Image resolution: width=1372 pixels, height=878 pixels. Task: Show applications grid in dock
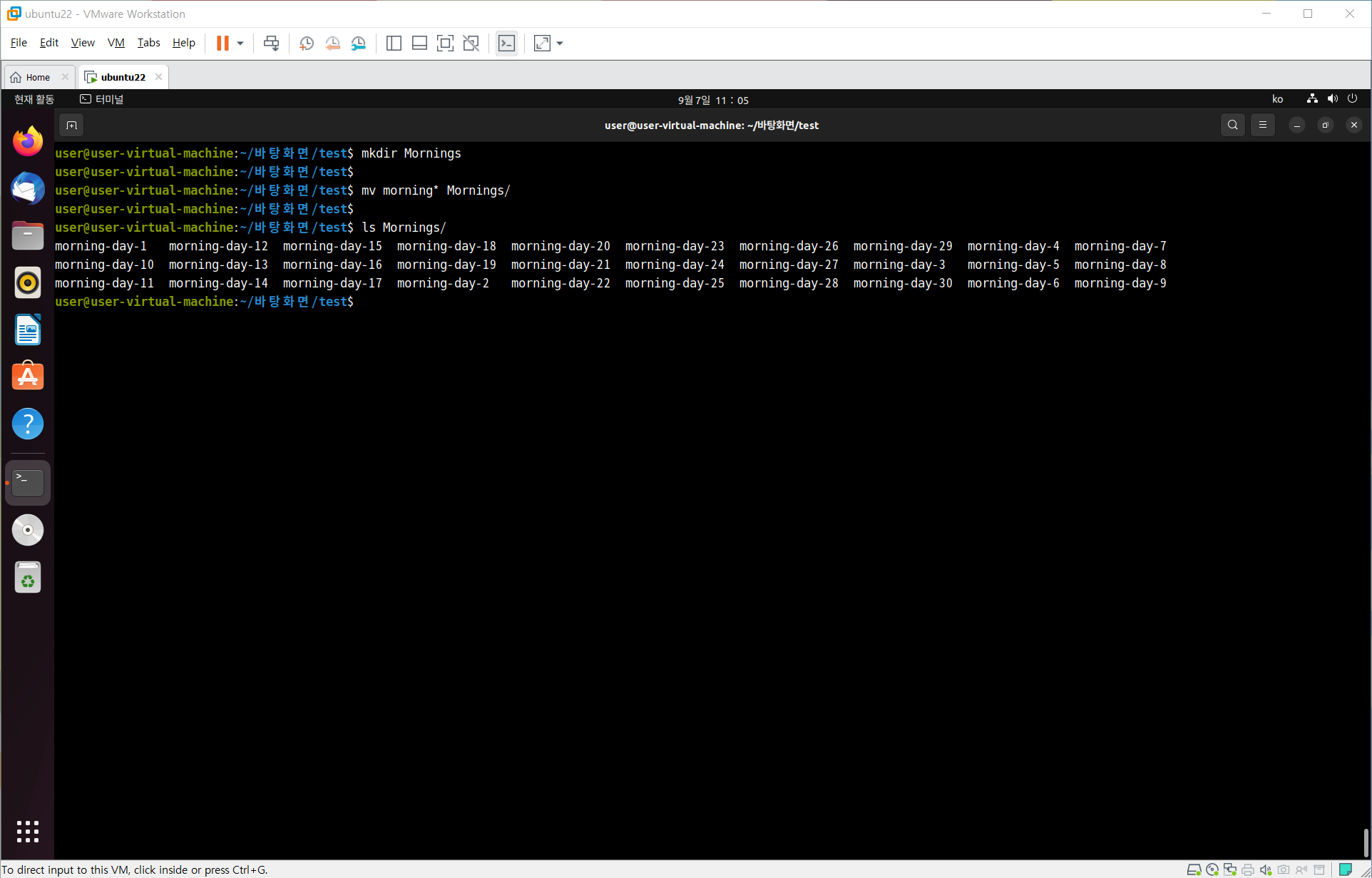pos(28,831)
